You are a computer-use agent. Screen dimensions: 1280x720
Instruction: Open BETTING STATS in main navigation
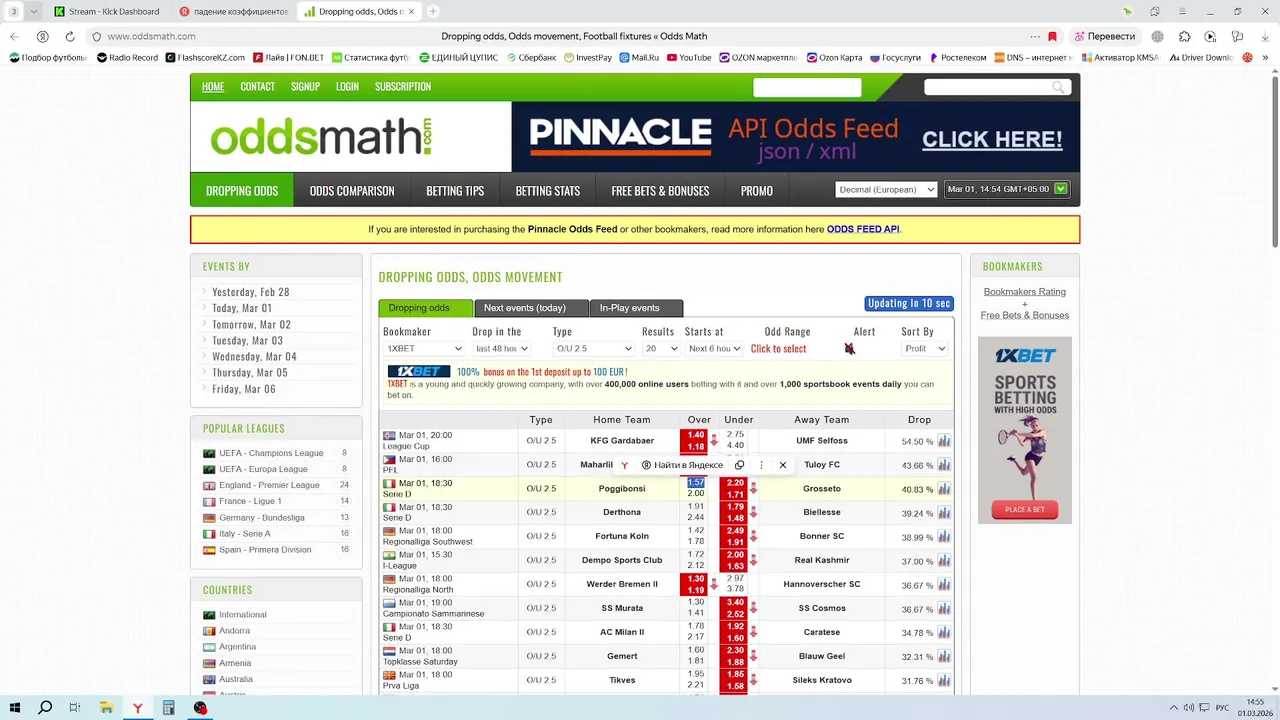547,191
